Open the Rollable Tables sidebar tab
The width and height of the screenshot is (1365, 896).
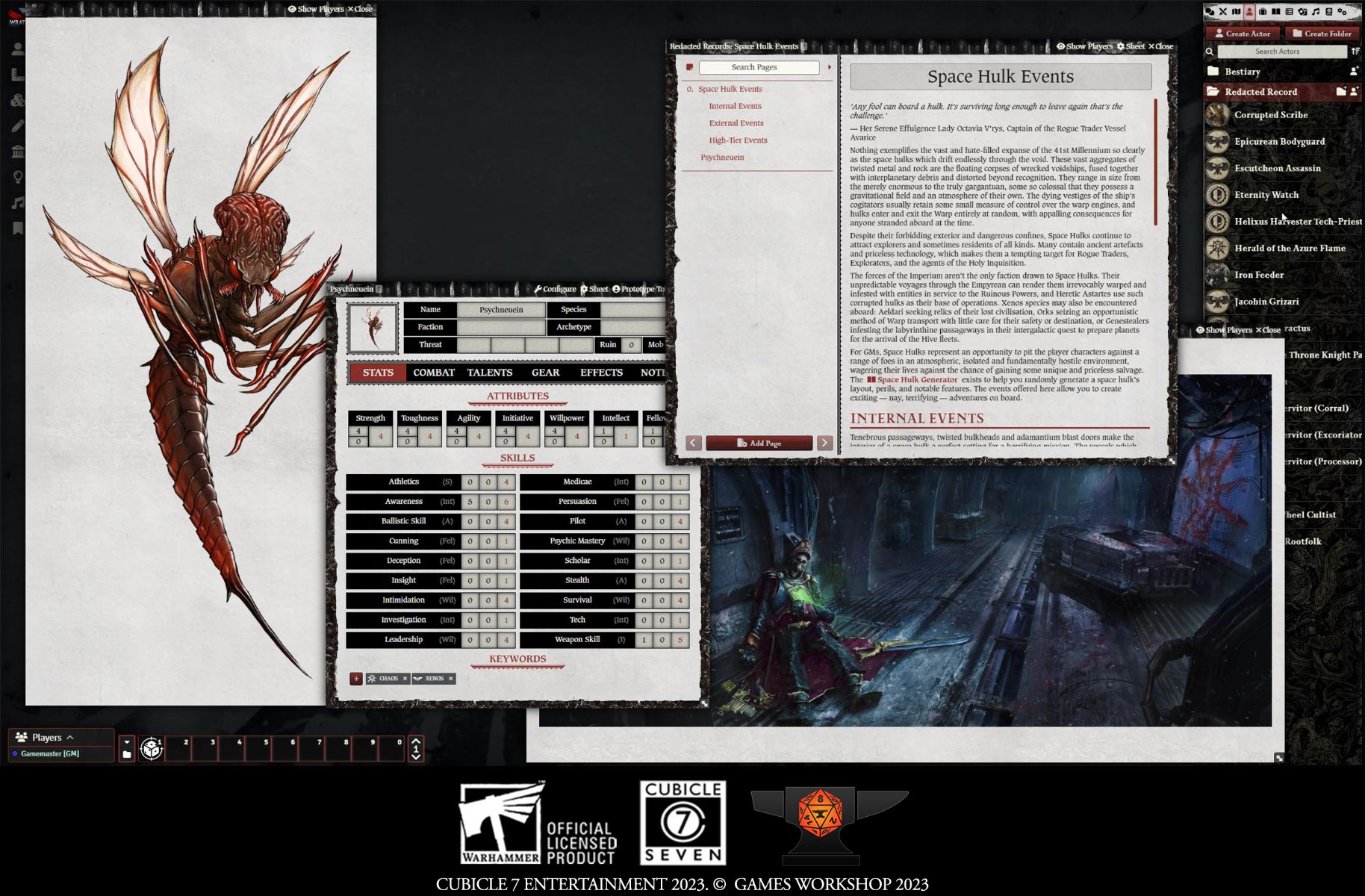pyautogui.click(x=1289, y=12)
